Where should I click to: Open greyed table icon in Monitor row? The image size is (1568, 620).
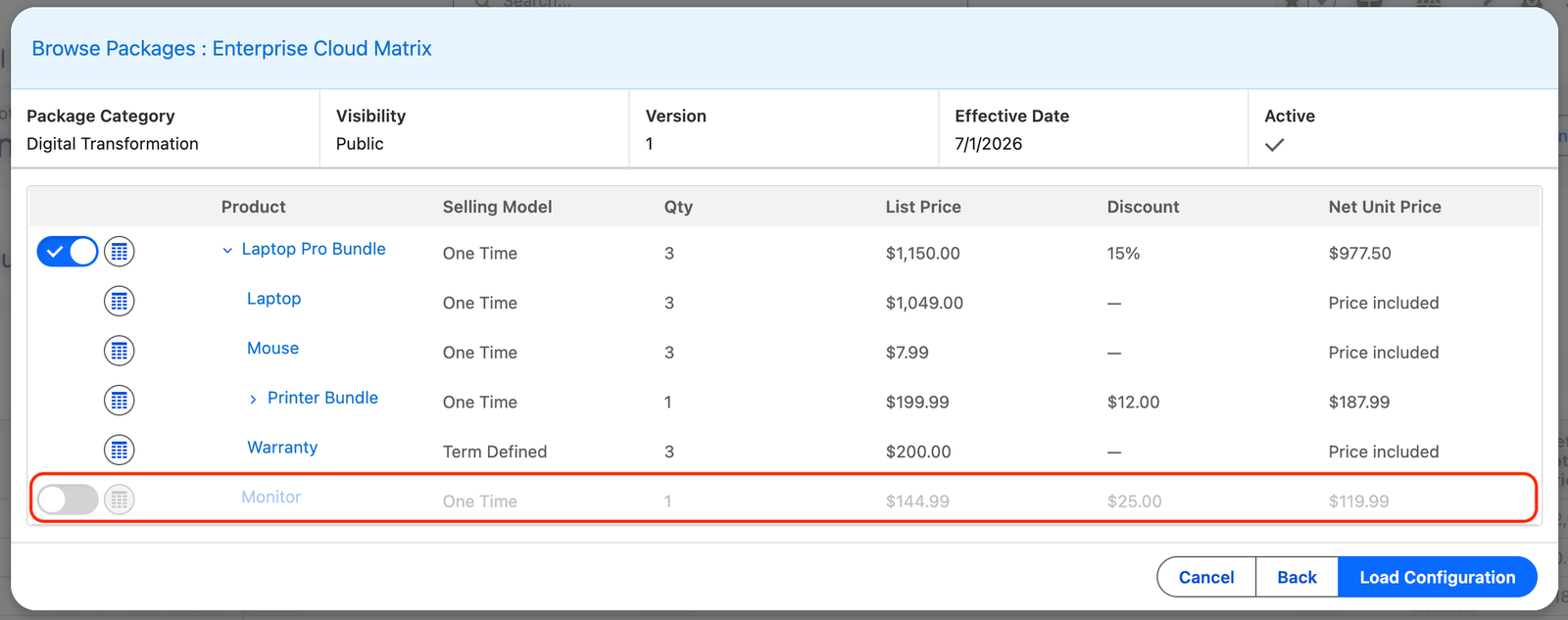pyautogui.click(x=120, y=500)
